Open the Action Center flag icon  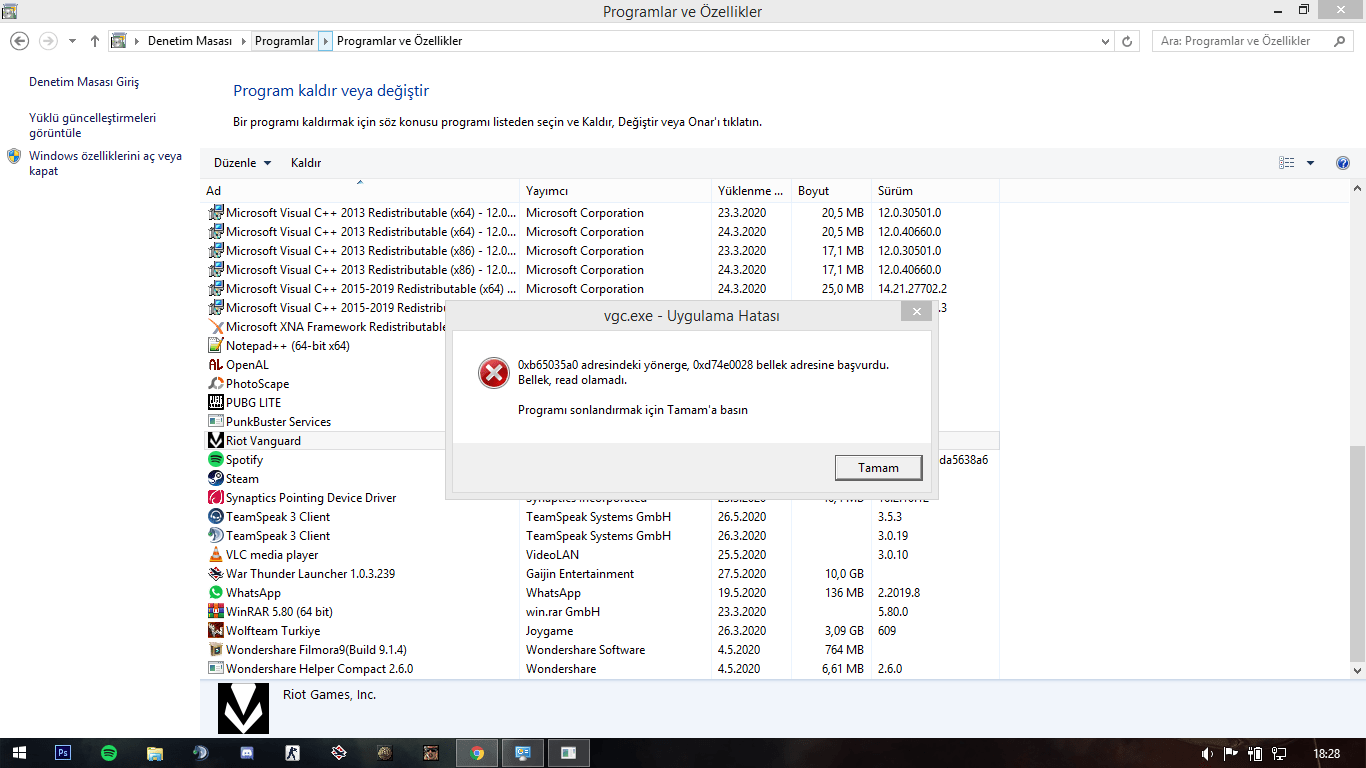[1232, 753]
